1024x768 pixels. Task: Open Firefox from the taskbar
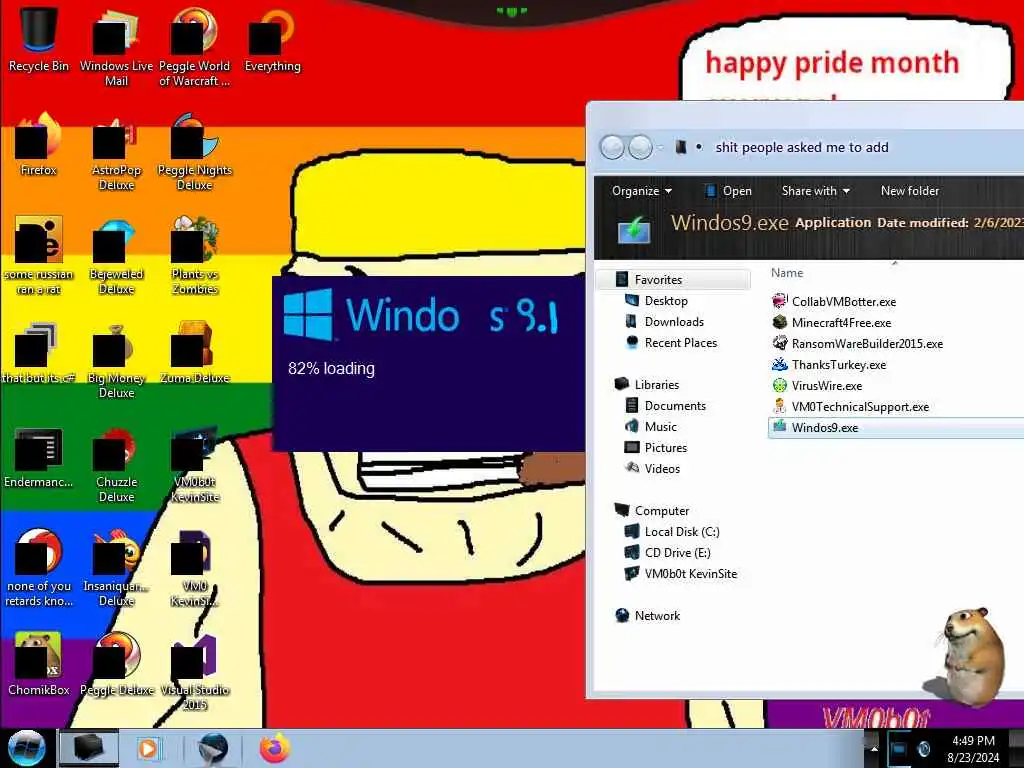(275, 748)
